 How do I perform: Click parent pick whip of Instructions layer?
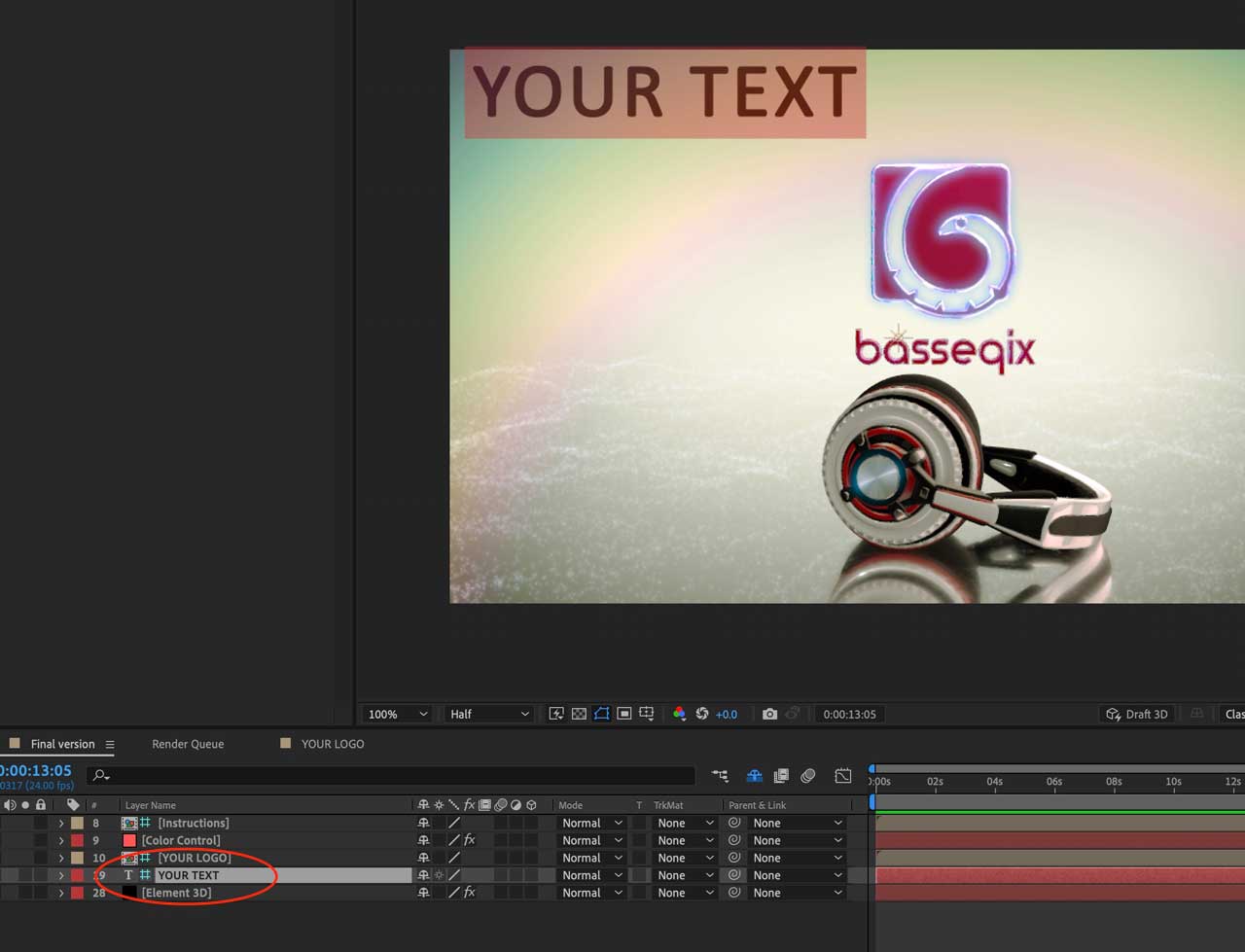(x=734, y=823)
